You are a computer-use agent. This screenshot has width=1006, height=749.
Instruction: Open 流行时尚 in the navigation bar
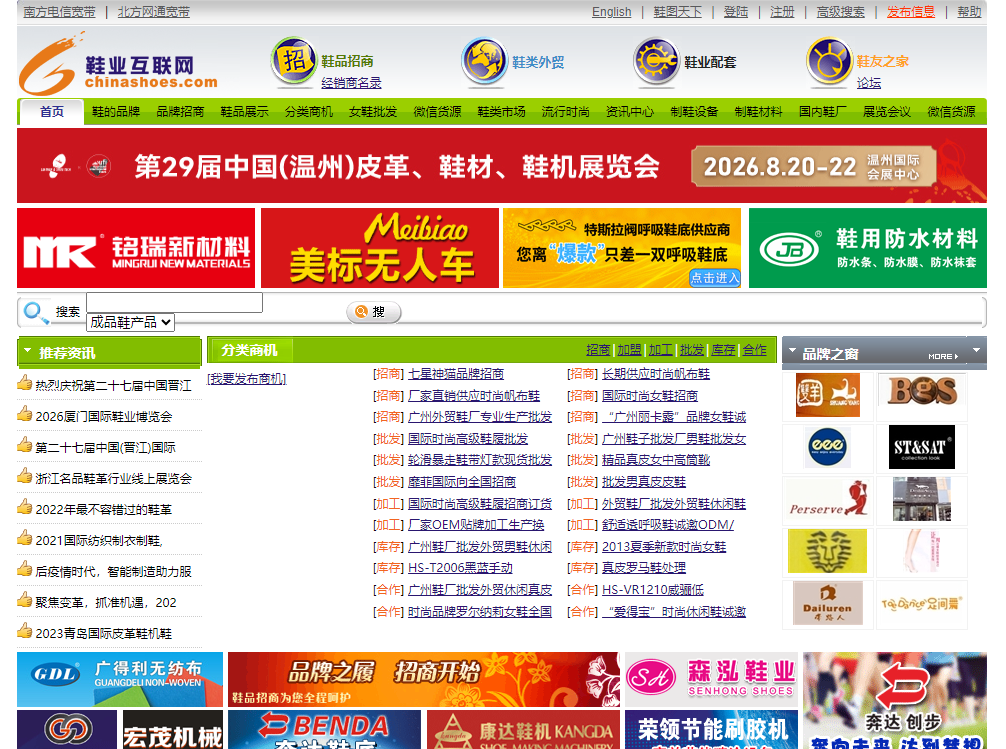point(565,112)
